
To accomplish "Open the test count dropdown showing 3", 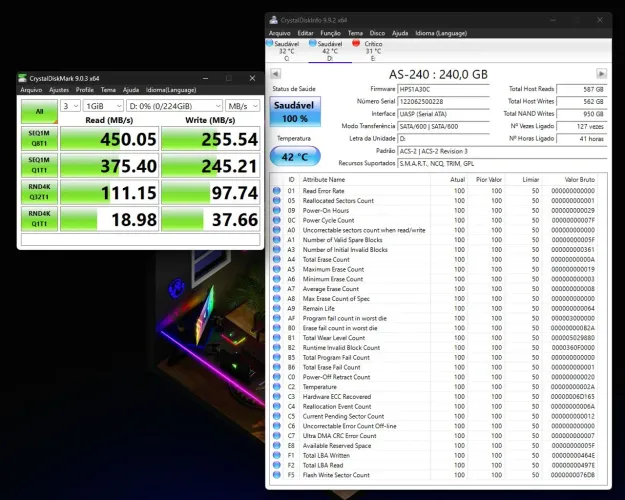I will (x=71, y=106).
